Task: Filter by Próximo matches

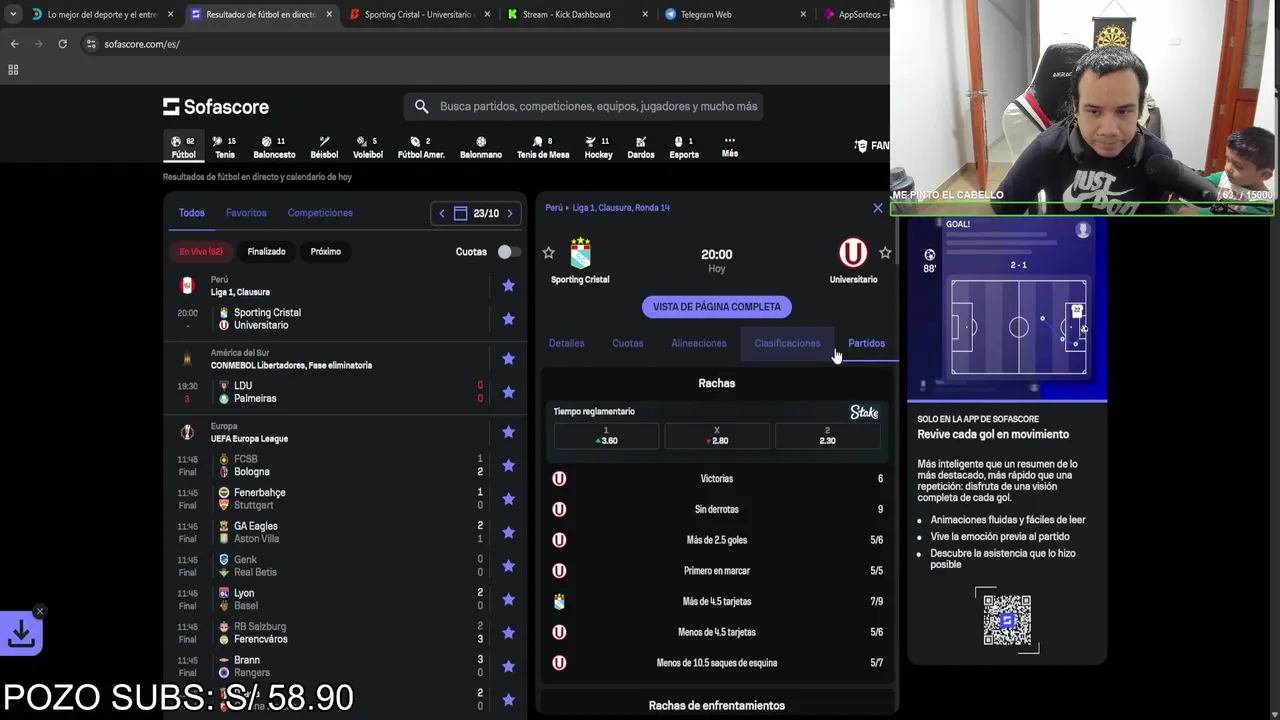Action: pyautogui.click(x=326, y=252)
